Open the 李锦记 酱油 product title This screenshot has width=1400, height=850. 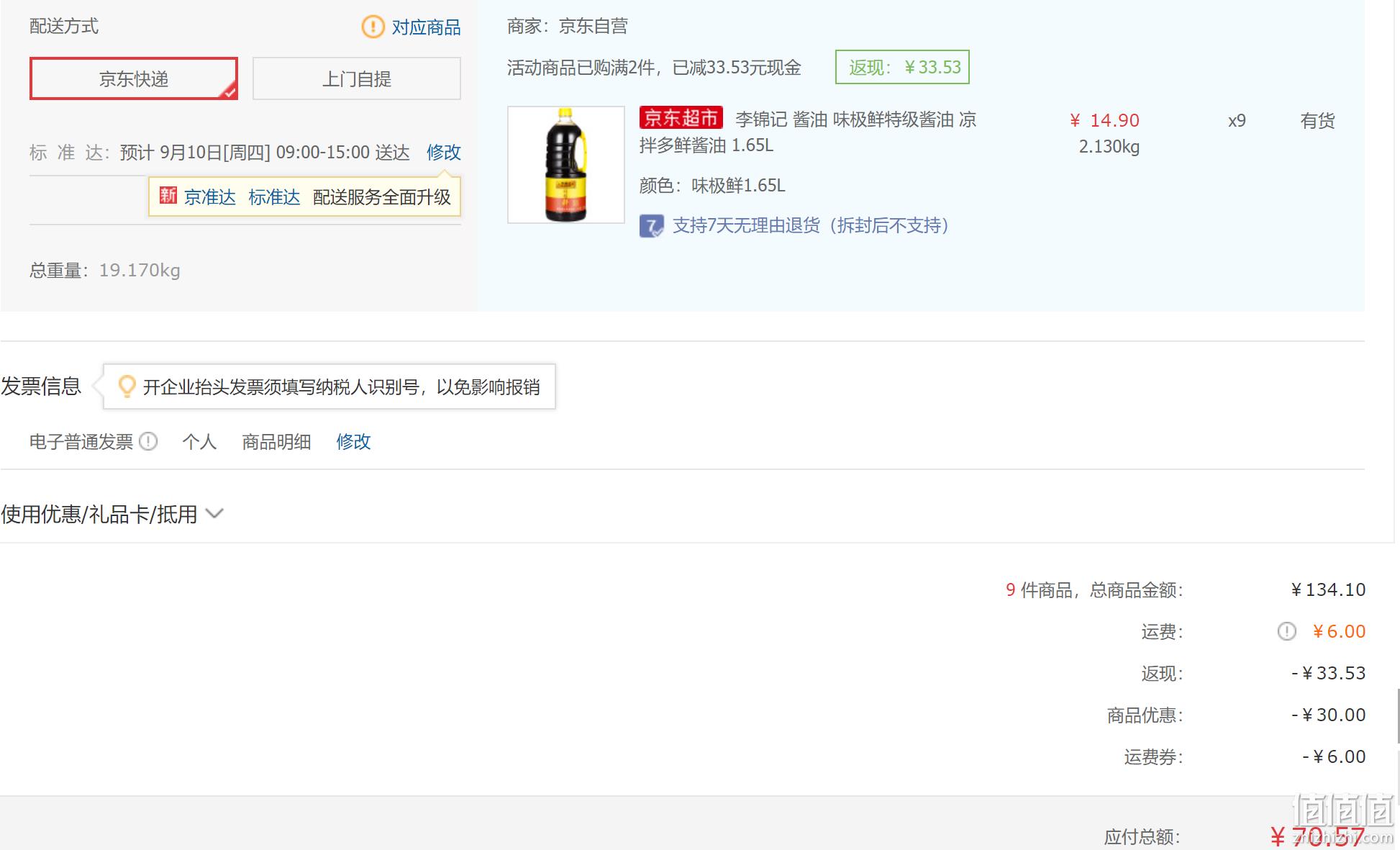[808, 132]
